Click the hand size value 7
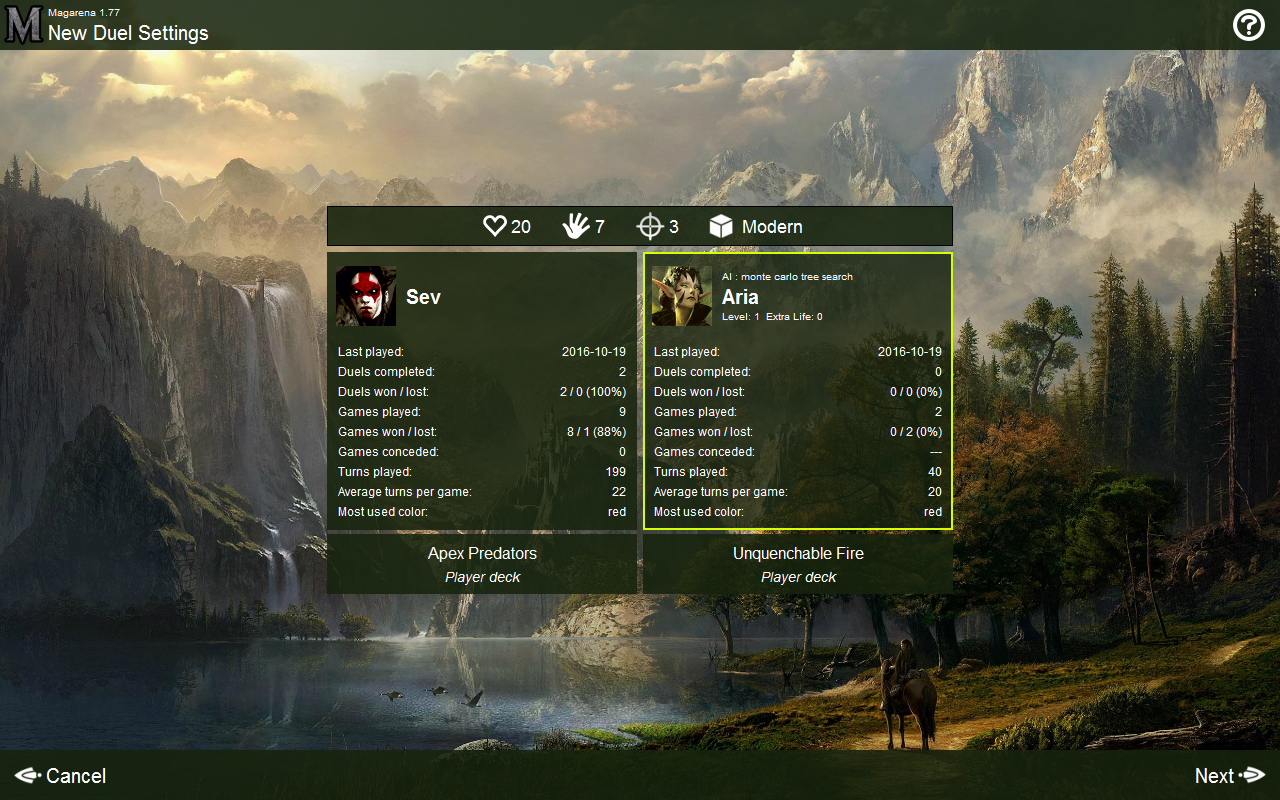 [x=600, y=227]
